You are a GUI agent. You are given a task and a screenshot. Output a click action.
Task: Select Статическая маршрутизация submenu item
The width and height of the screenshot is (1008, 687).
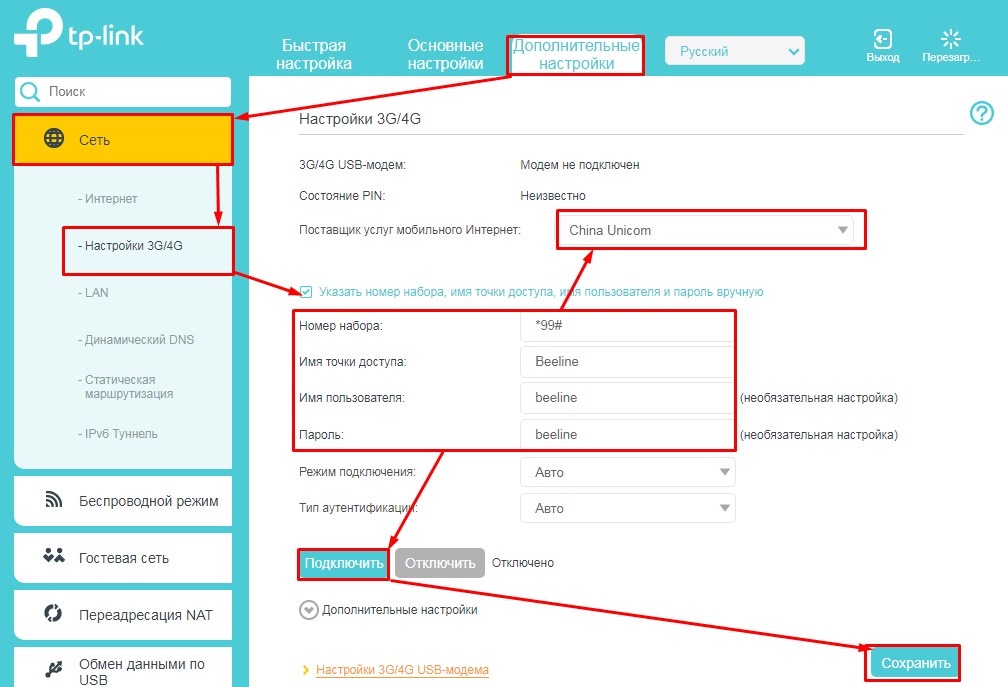pyautogui.click(x=125, y=387)
